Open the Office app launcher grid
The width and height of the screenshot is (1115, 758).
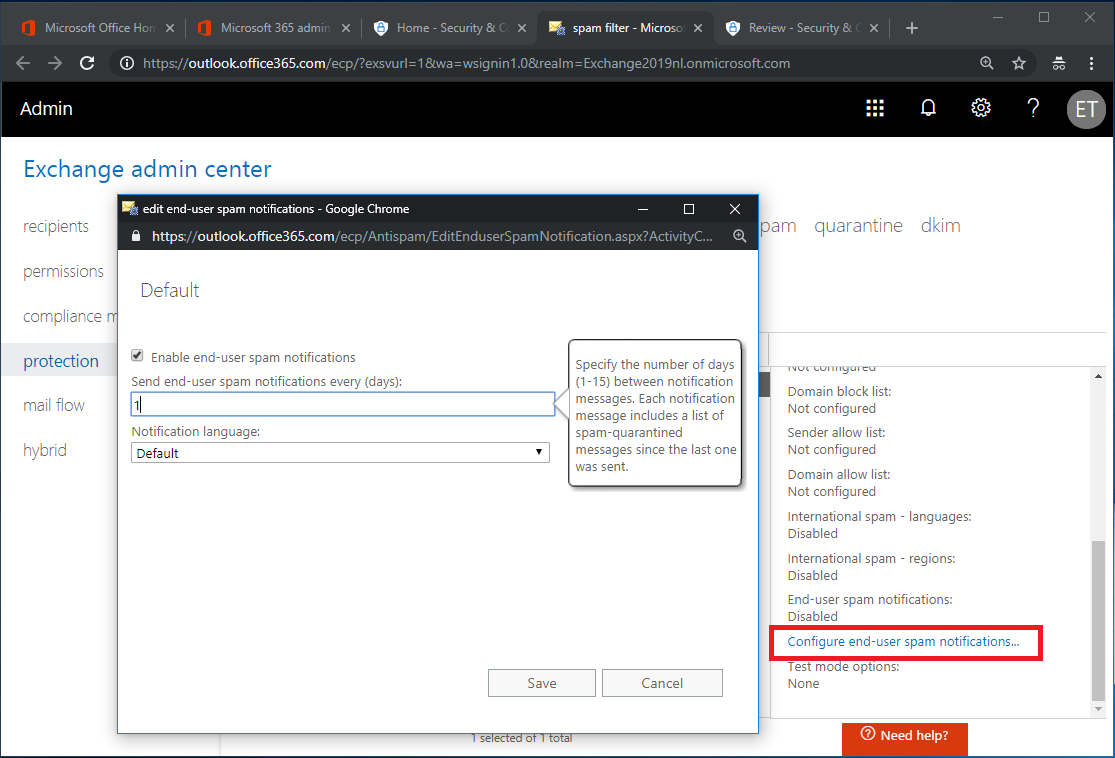coord(875,109)
